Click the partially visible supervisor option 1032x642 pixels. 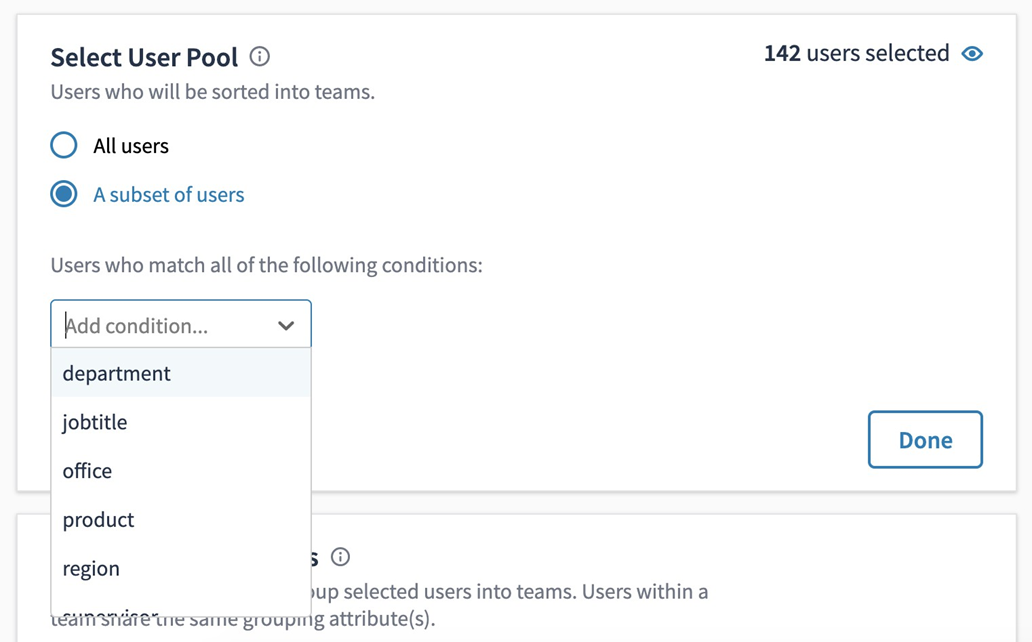point(110,612)
